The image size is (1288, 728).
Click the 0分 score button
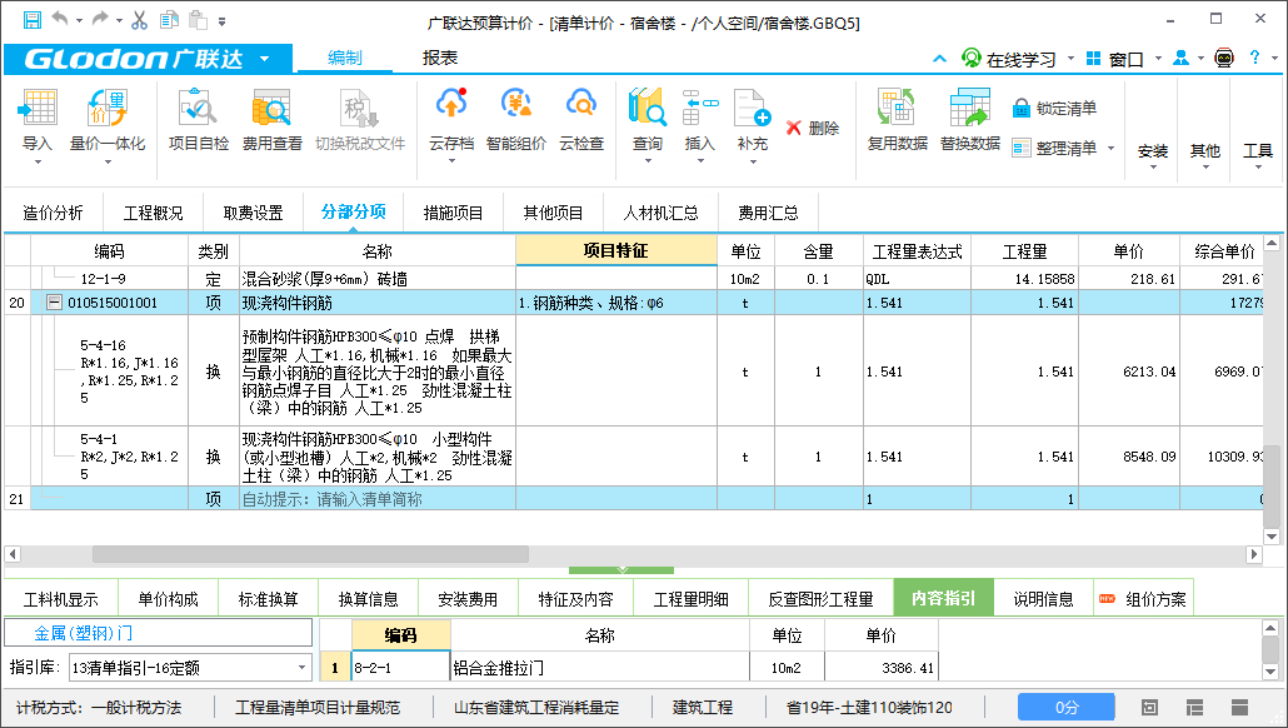[1066, 707]
